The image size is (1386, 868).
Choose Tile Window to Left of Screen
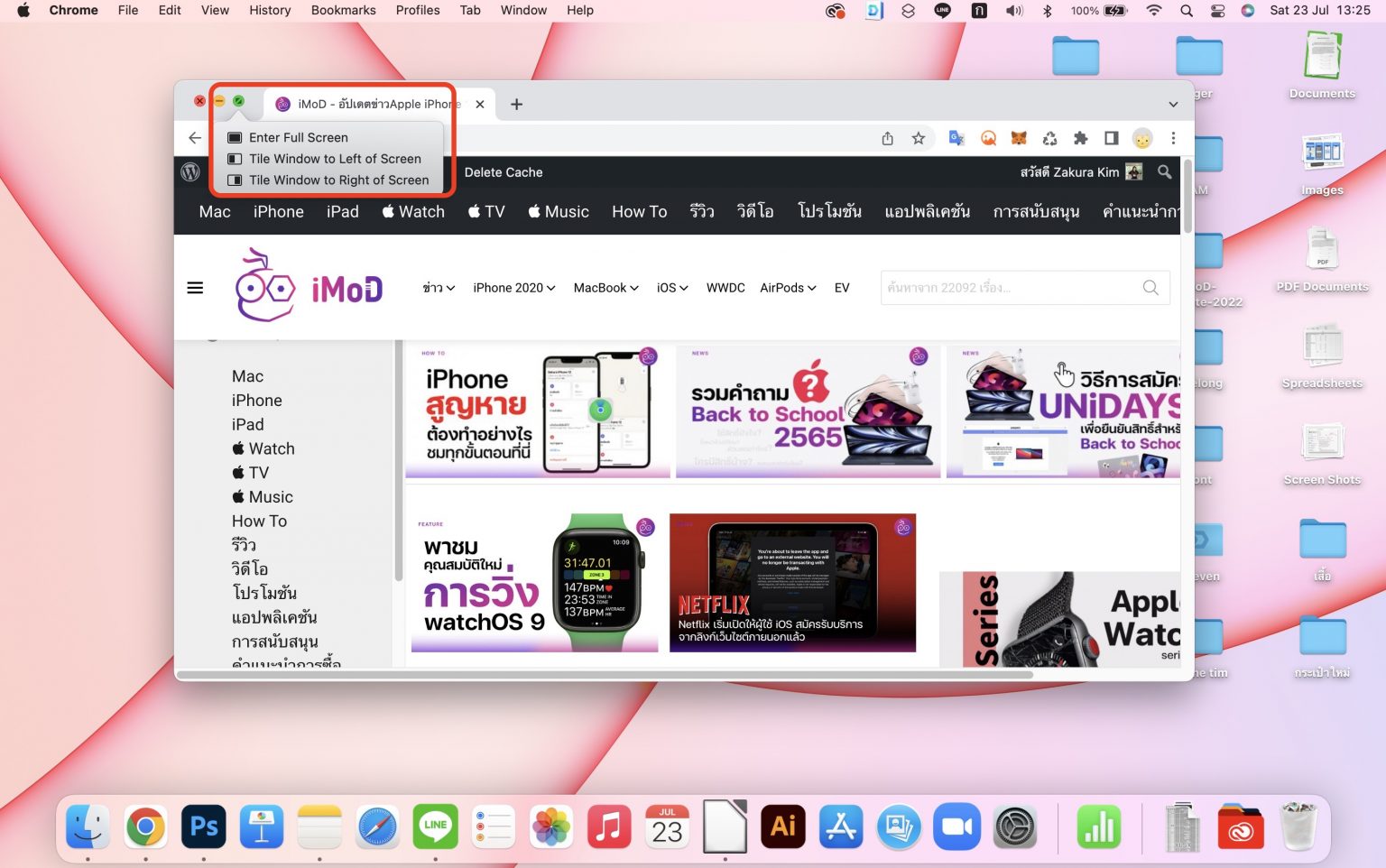[335, 159]
